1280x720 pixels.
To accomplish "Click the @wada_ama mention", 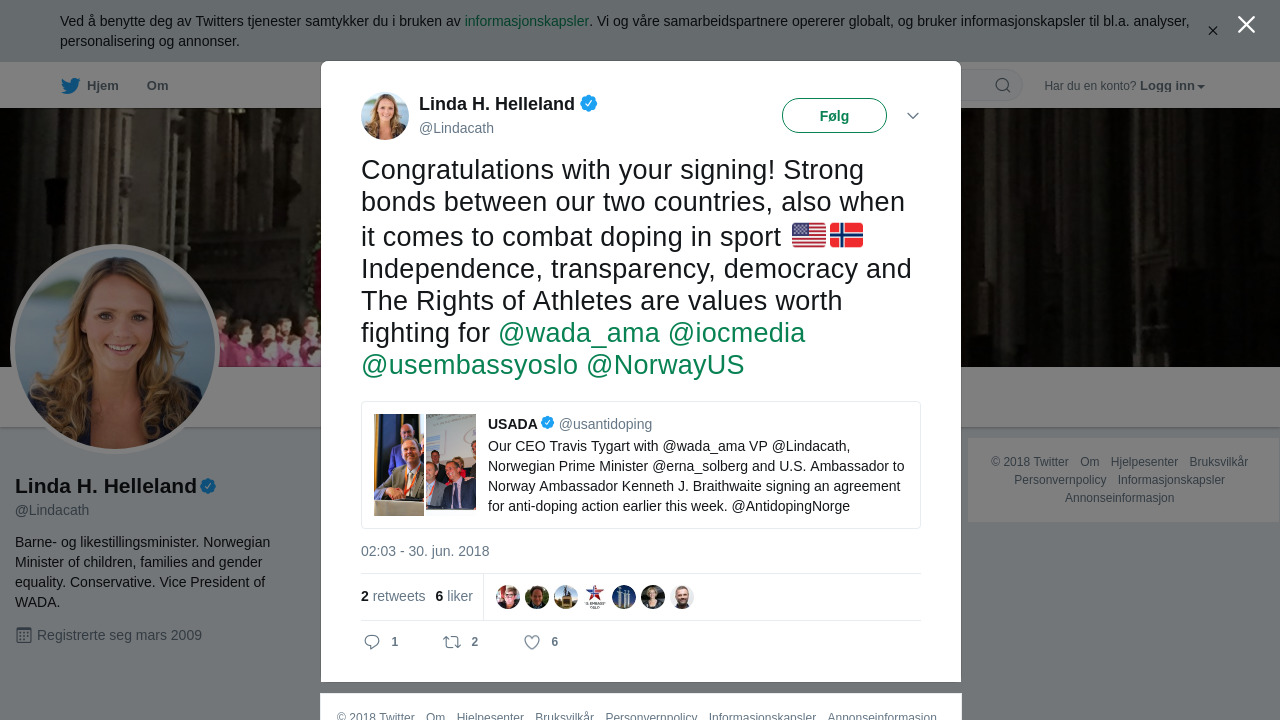I will pos(579,333).
